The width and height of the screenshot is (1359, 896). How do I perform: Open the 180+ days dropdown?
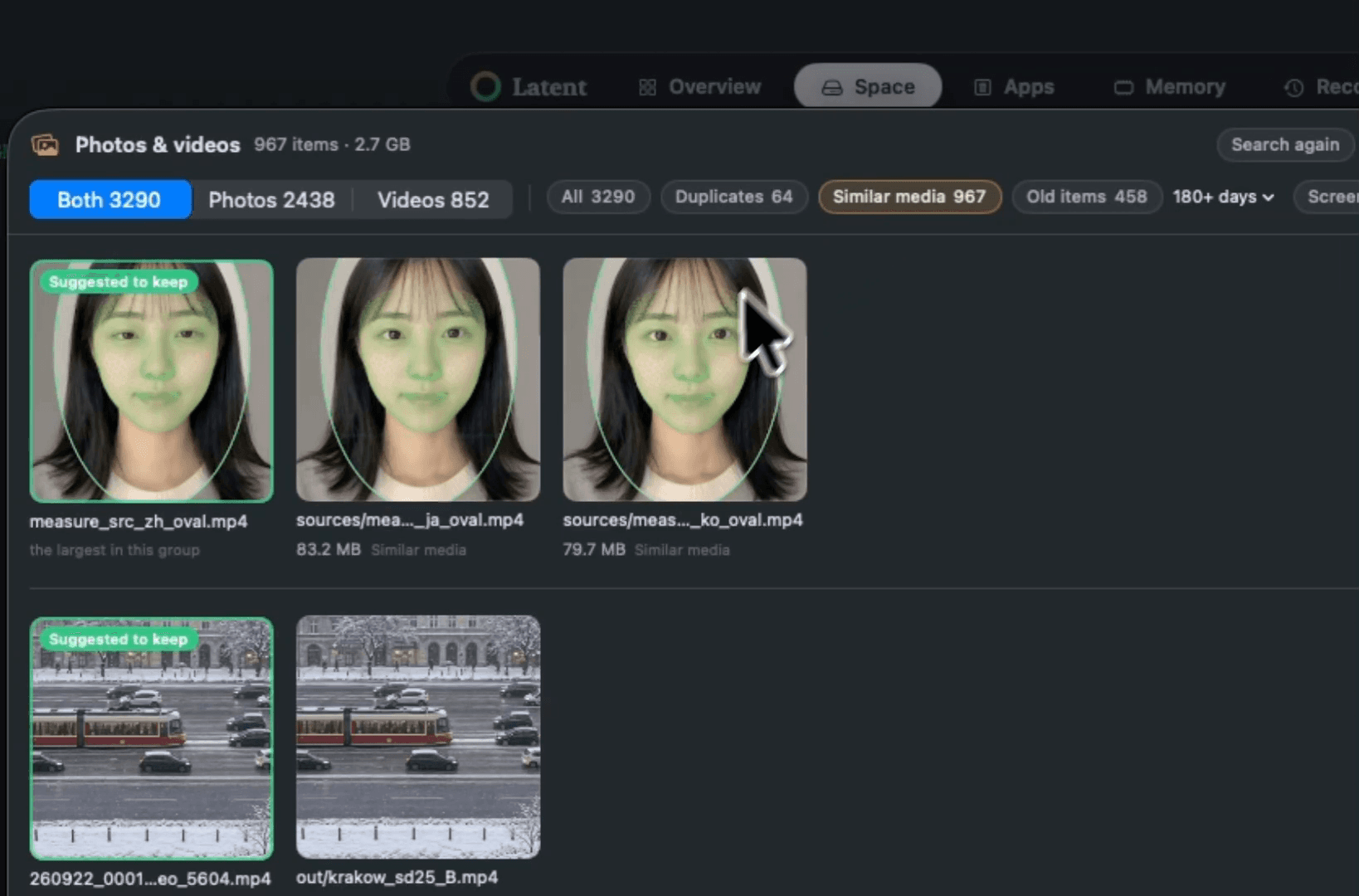(x=1223, y=197)
